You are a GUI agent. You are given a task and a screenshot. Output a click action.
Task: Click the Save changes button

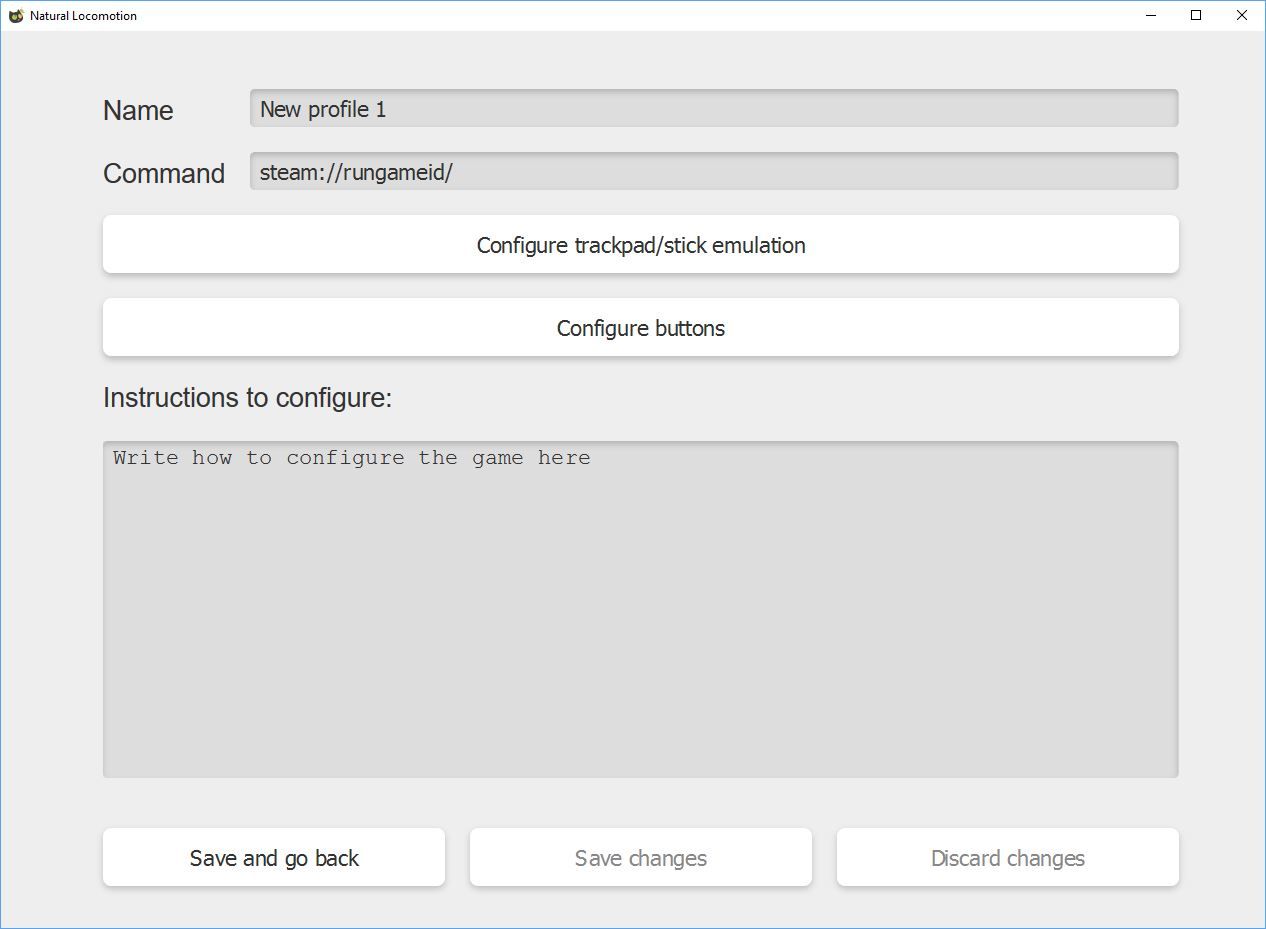[x=641, y=858]
